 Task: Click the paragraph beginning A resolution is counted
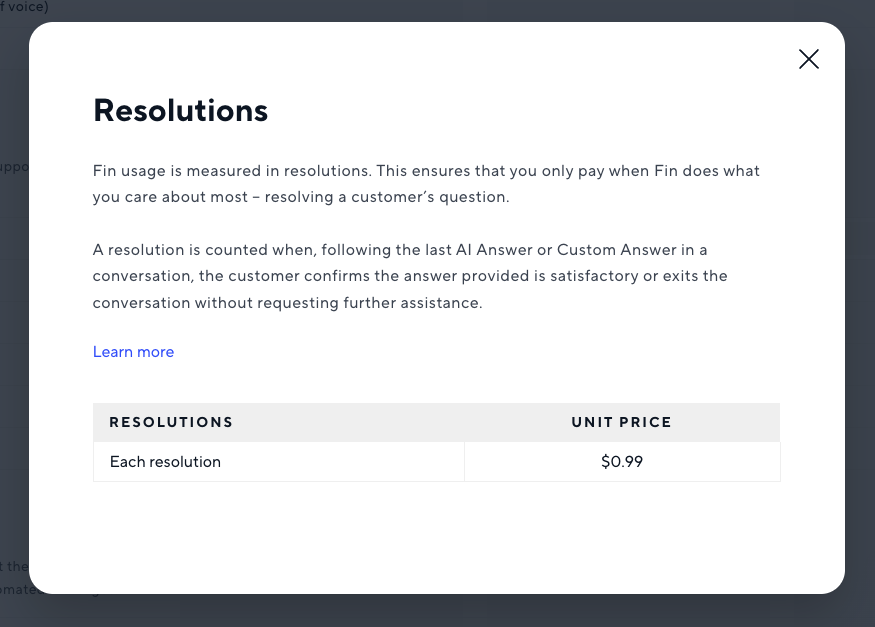click(410, 276)
